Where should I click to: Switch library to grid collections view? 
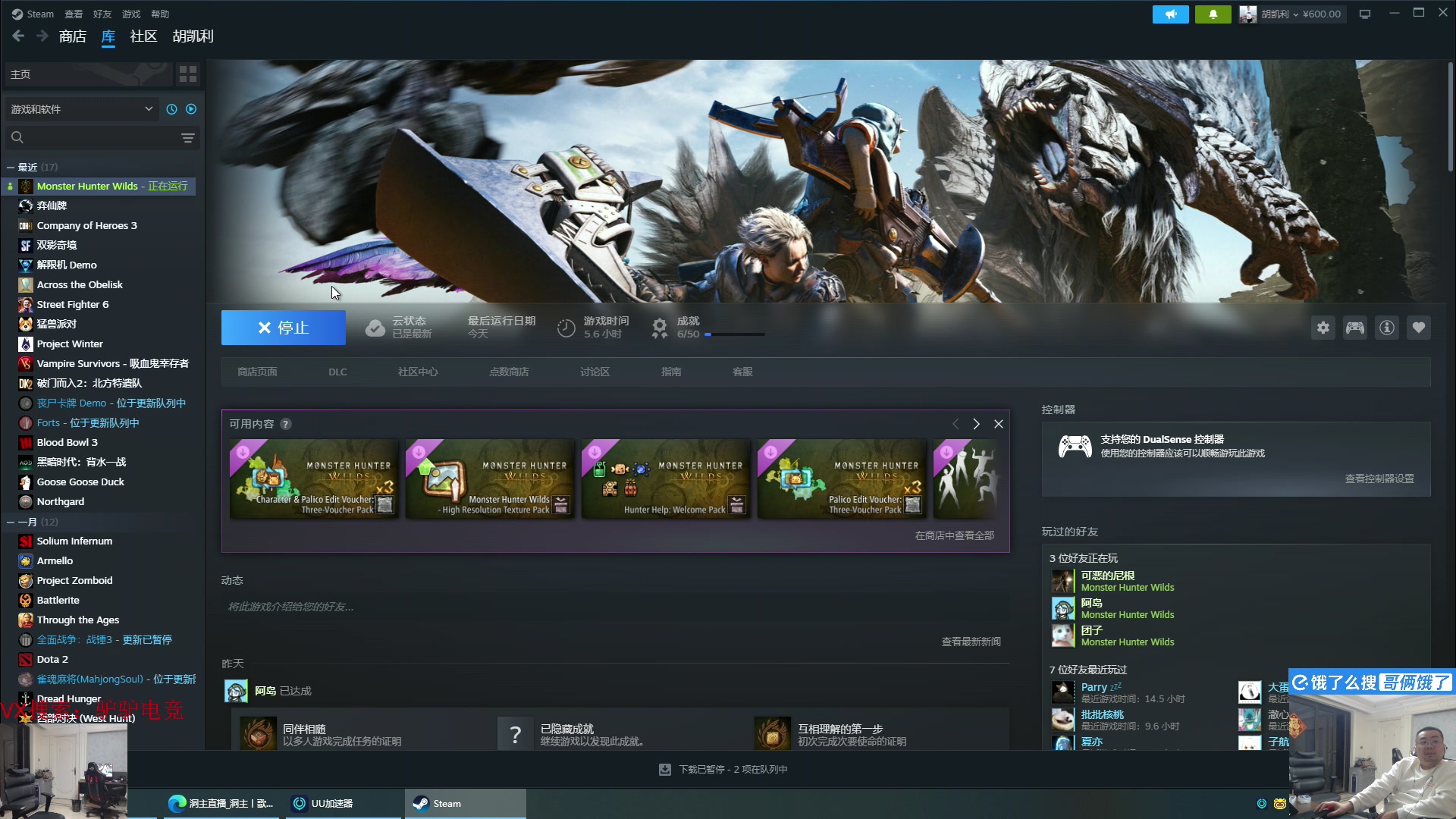coord(187,74)
